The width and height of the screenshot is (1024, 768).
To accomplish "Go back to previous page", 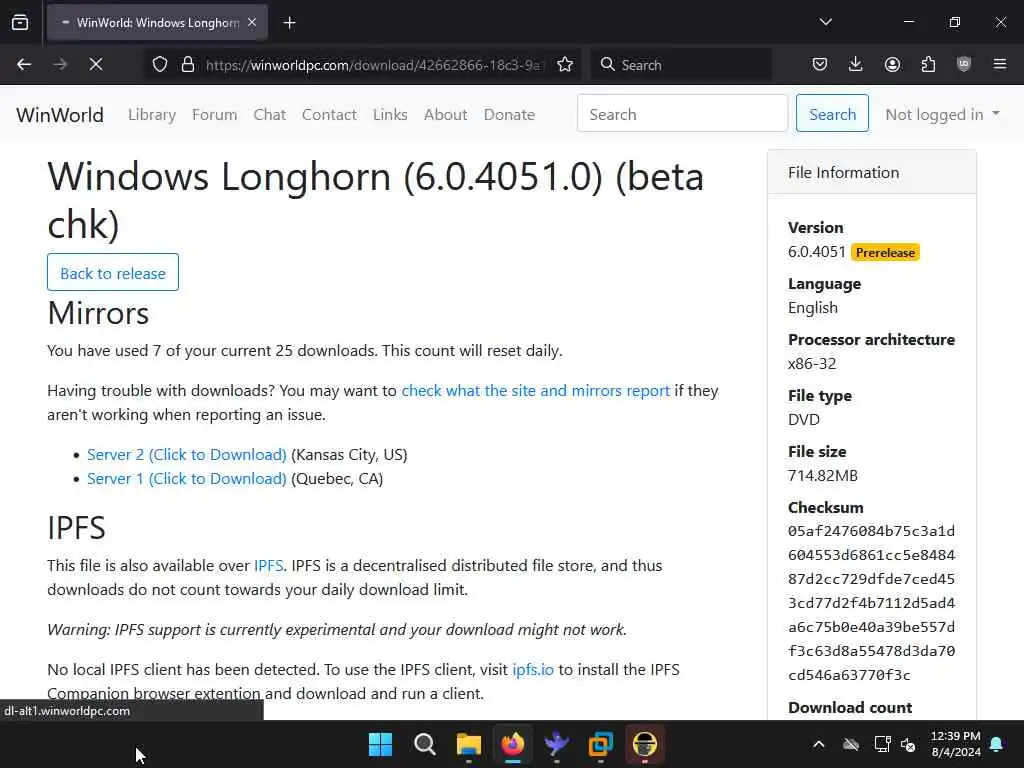I will tap(24, 64).
